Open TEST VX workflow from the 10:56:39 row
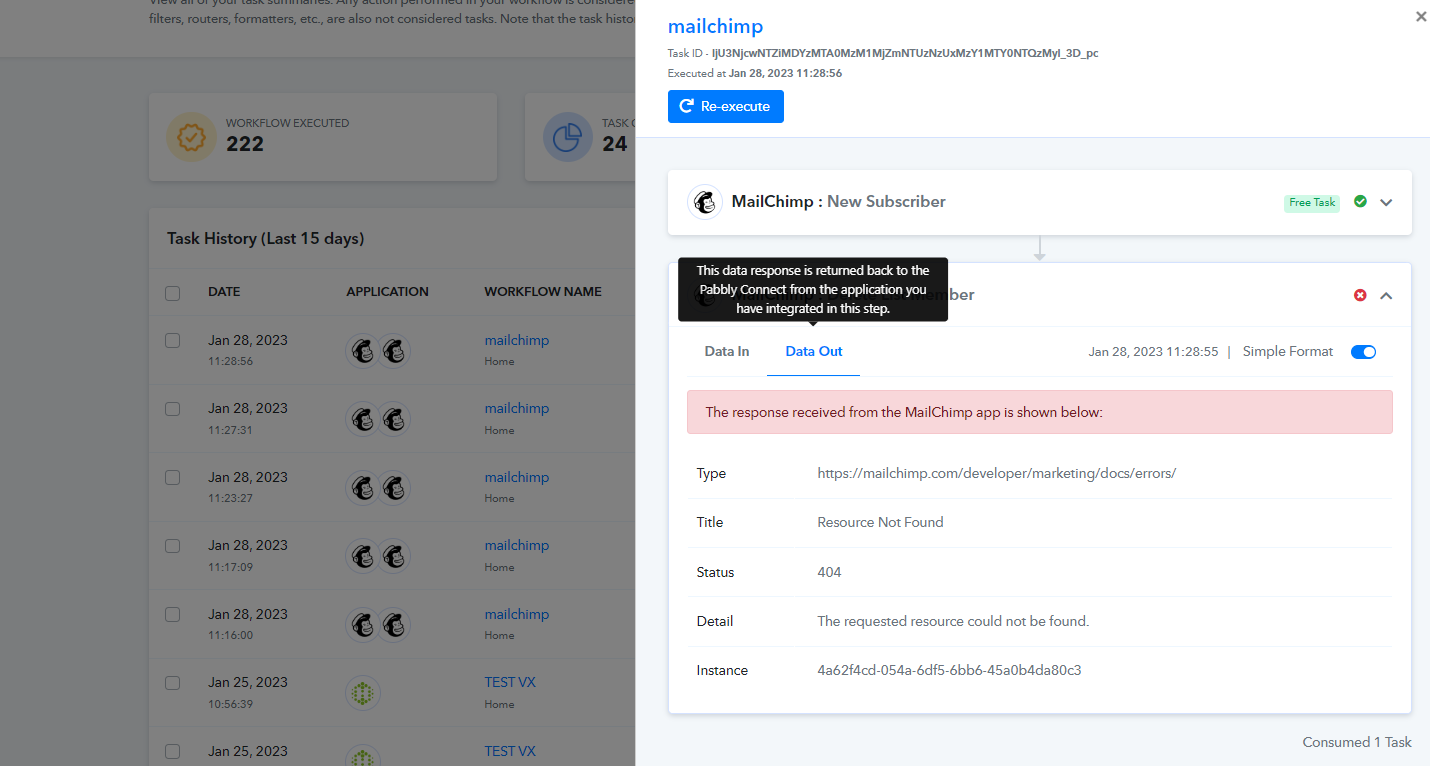The width and height of the screenshot is (1430, 766). tap(510, 682)
